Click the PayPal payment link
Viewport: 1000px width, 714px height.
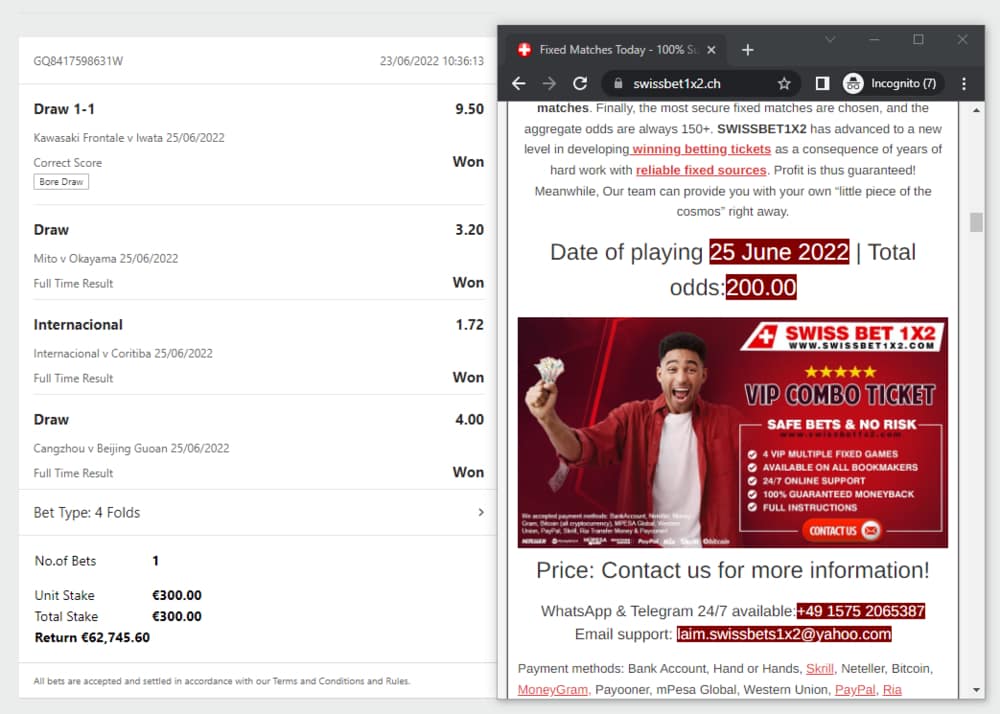coord(855,690)
